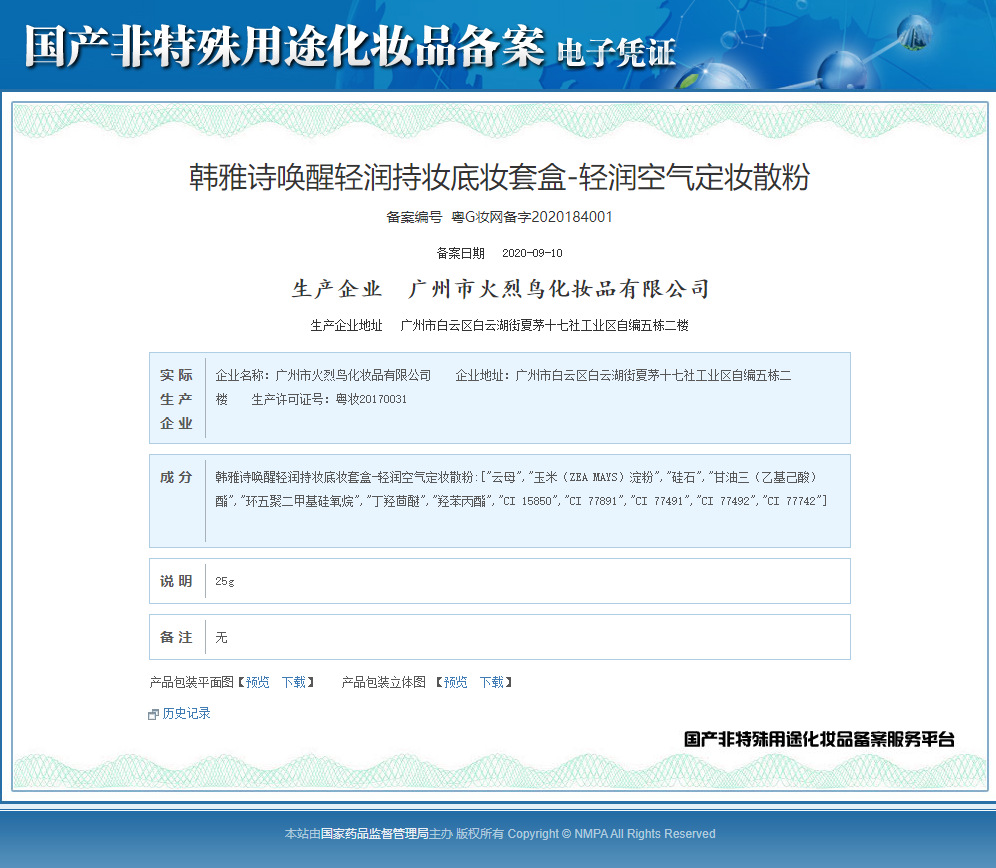Screen dimensions: 996x868
Task: Click the 备案编号 label
Action: point(414,217)
